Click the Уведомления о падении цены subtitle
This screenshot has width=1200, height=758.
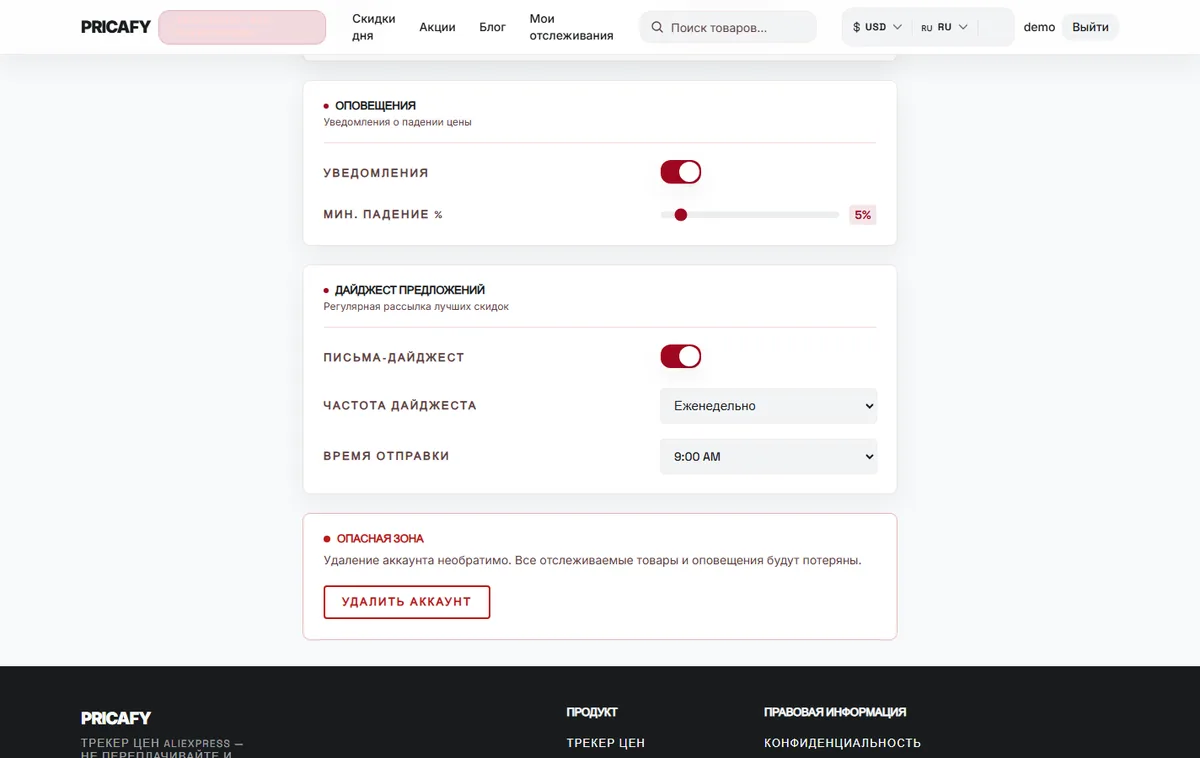pyautogui.click(x=397, y=122)
